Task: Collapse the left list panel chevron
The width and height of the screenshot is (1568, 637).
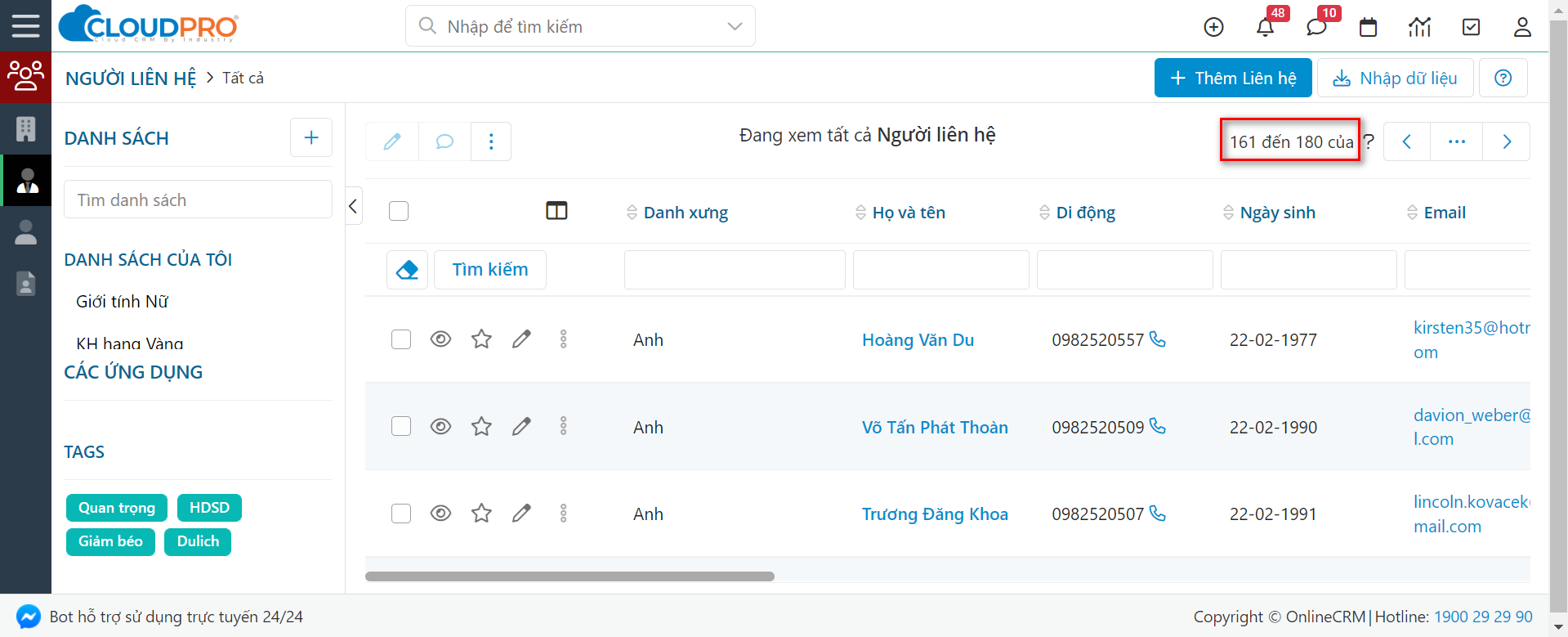Action: 353,206
